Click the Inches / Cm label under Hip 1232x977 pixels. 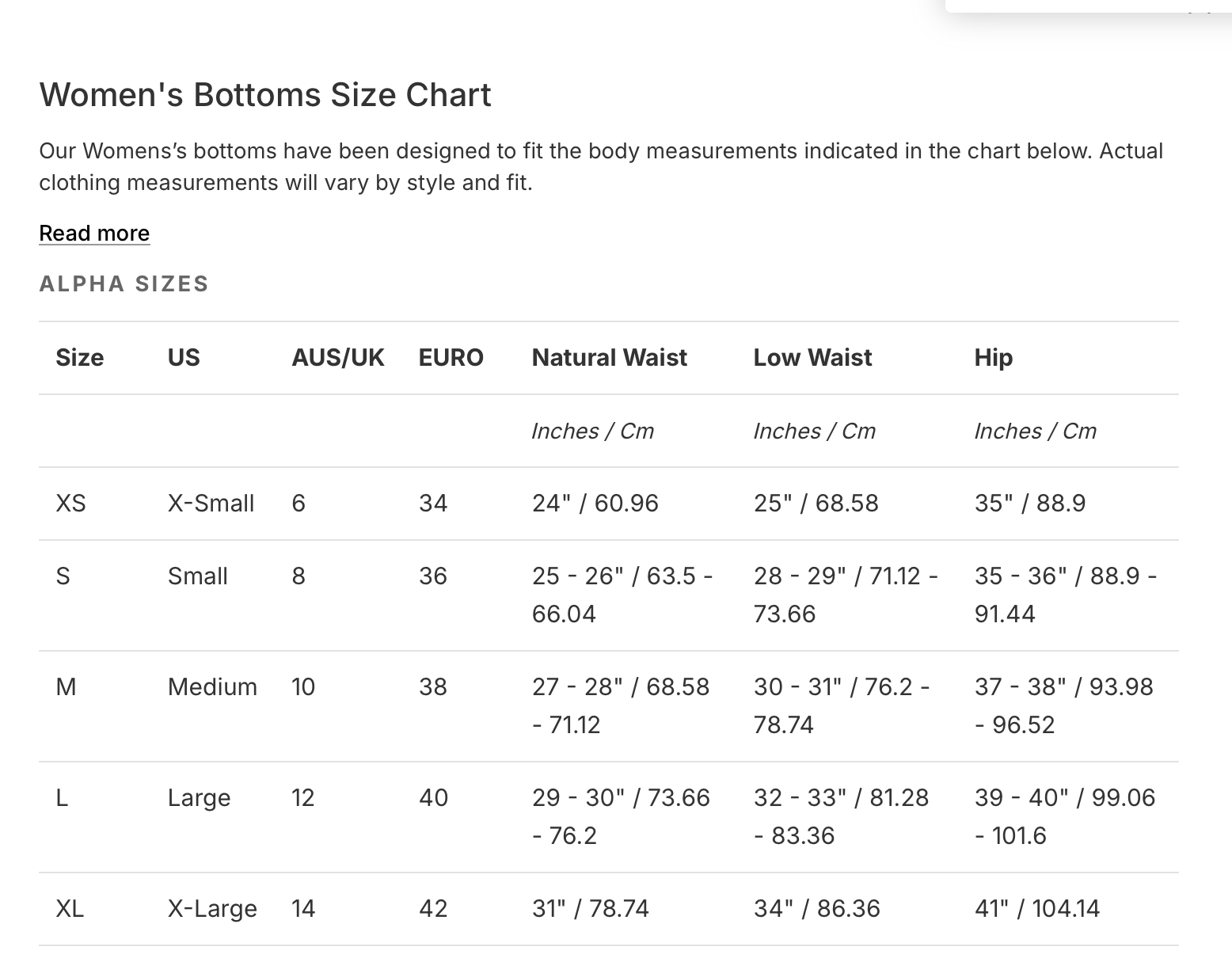1035,431
